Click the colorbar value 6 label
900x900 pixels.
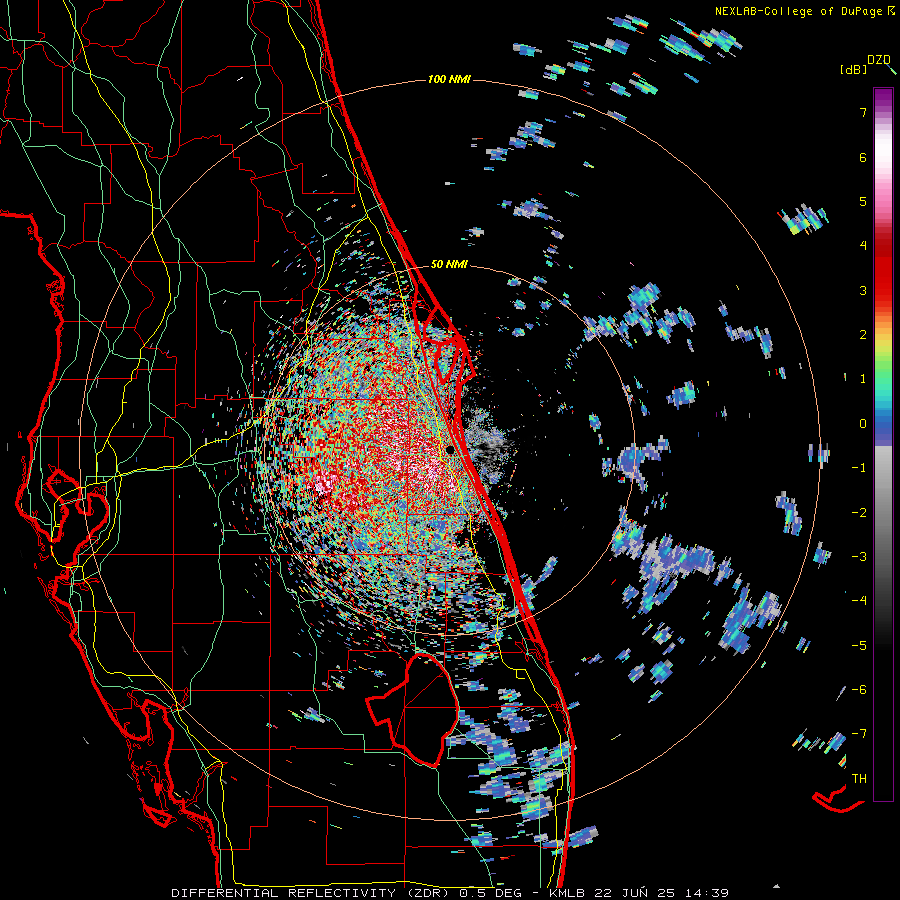coord(863,157)
